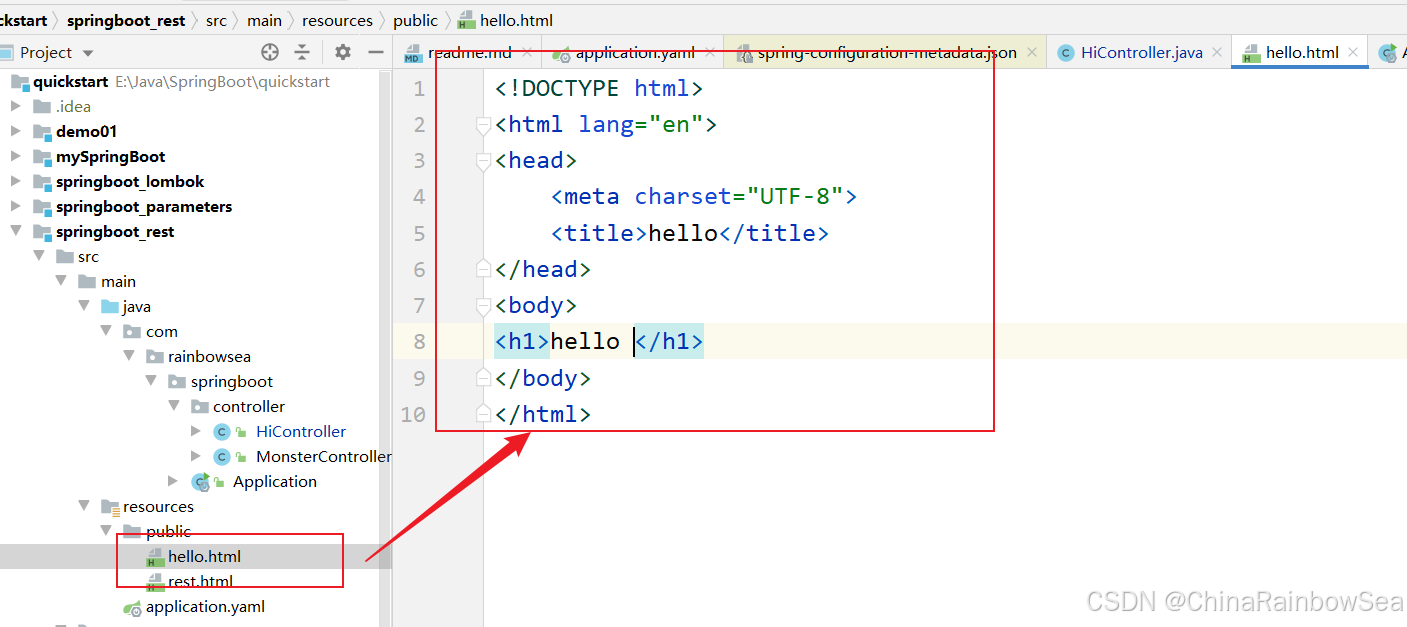Click the application.yaml Spring file icon

132,607
